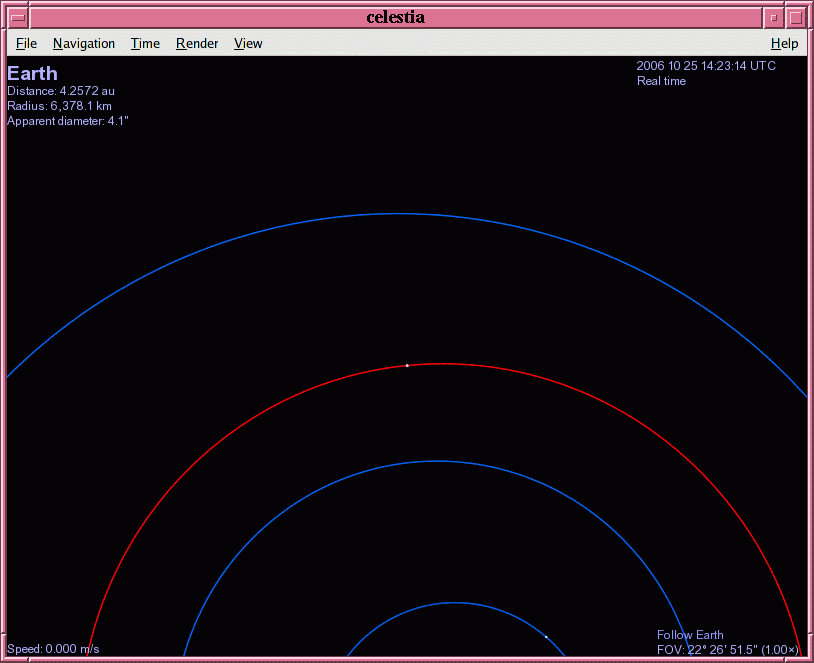
Task: Maximize the celestia window
Action: coord(795,17)
